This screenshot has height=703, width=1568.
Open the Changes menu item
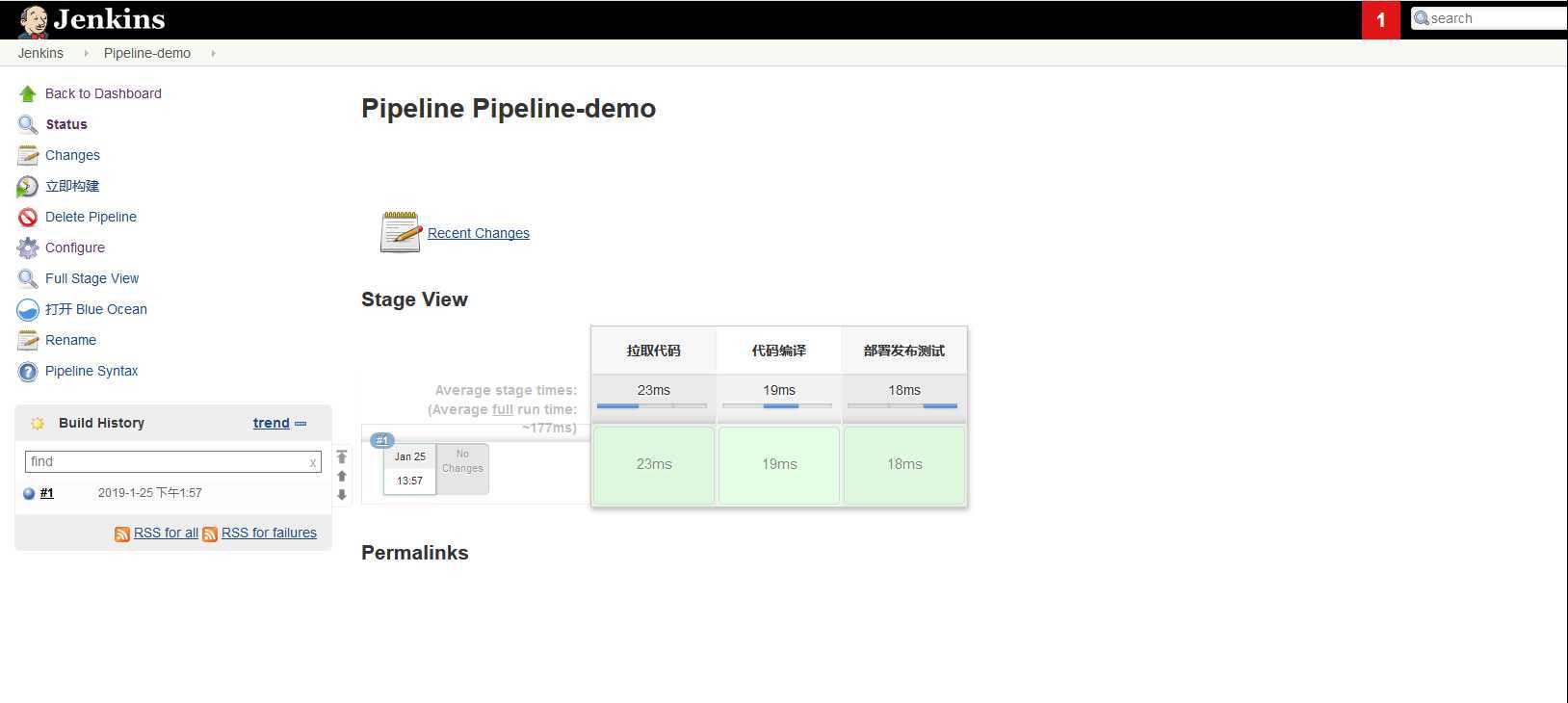72,155
